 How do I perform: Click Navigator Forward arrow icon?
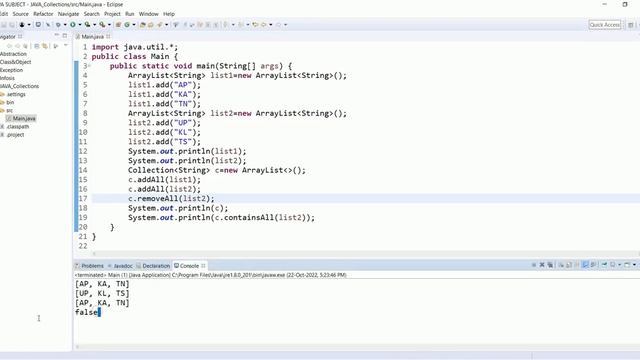coord(18,46)
